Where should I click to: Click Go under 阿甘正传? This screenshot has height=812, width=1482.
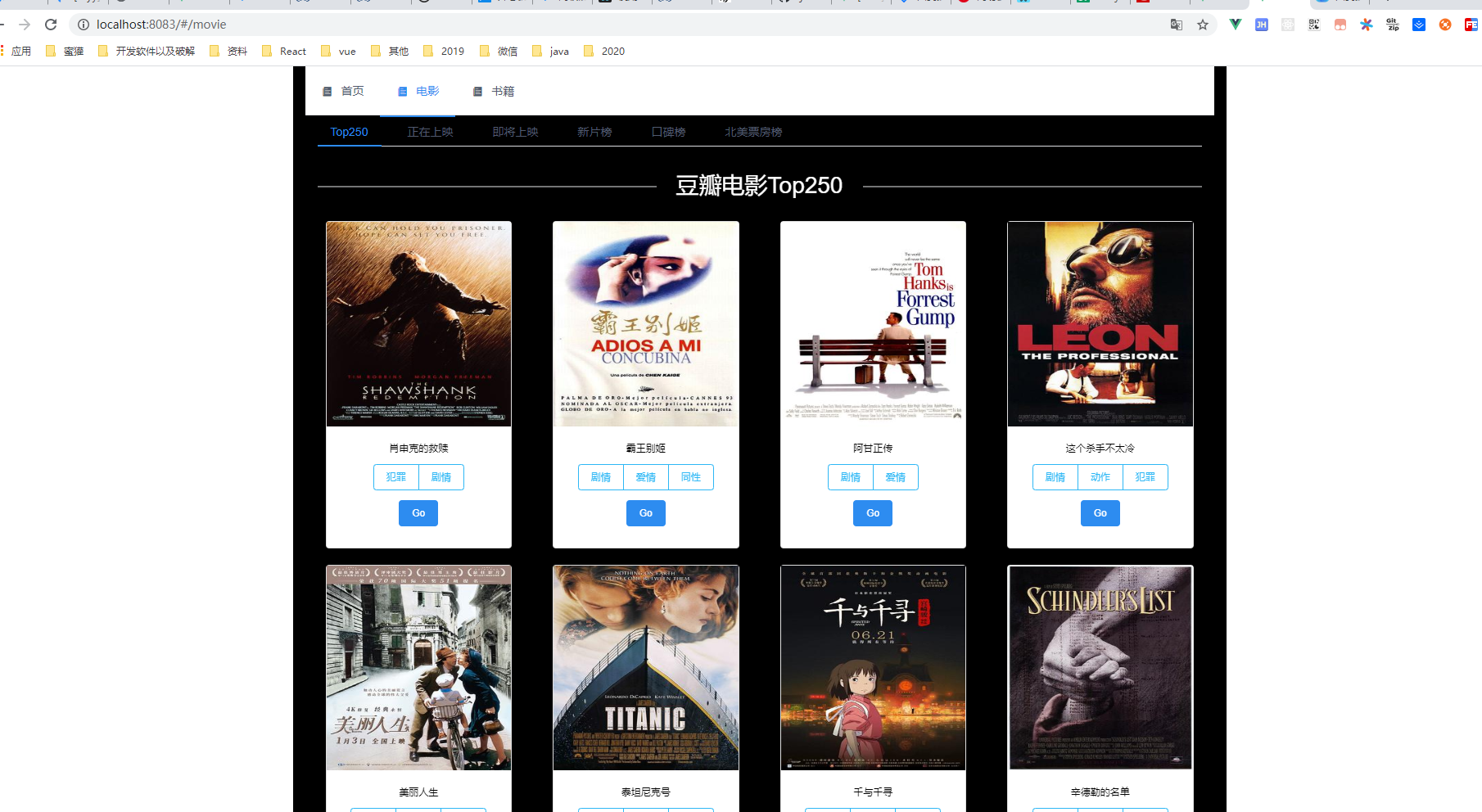[873, 513]
